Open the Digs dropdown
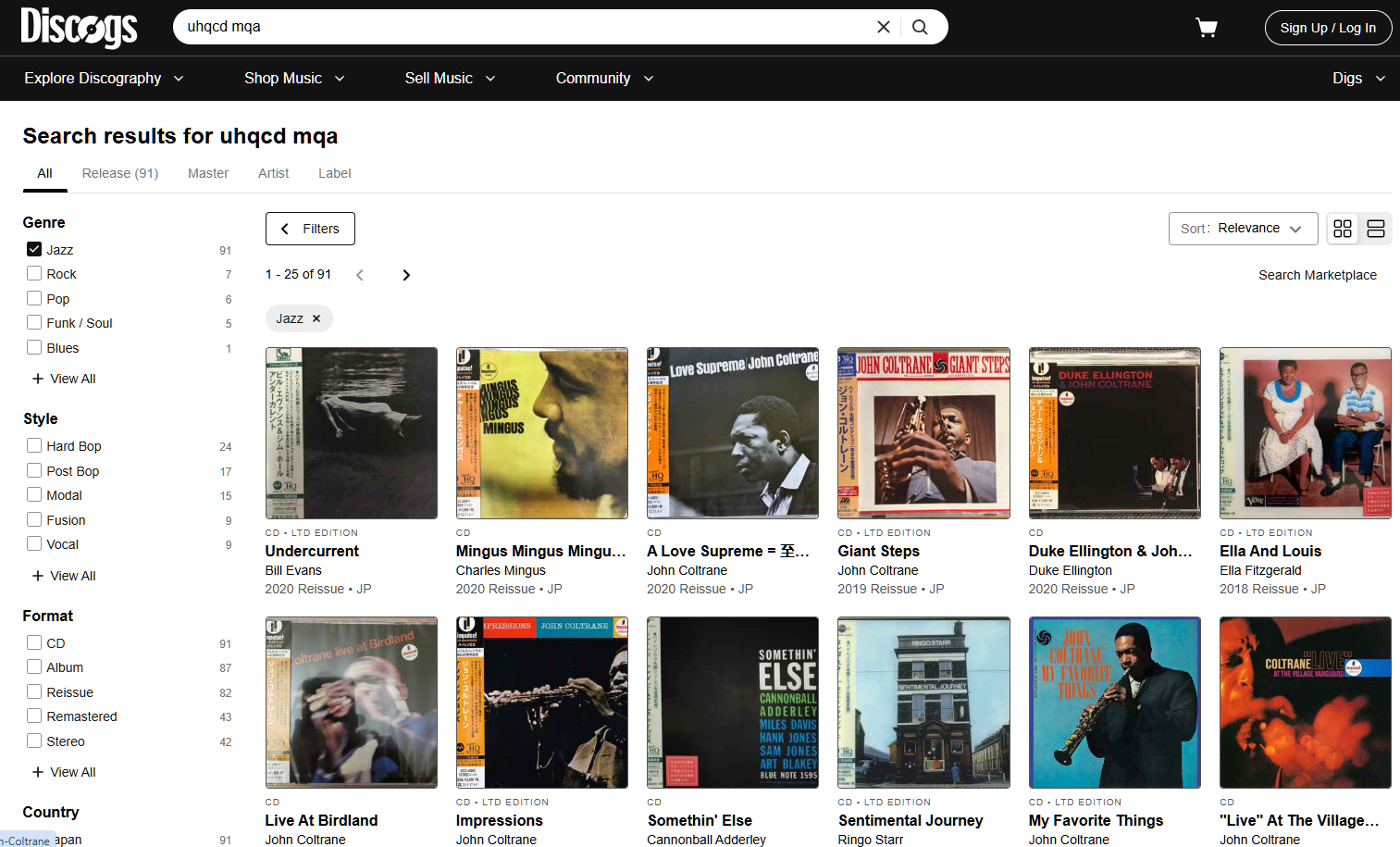Screen dimensions: 1400x847 point(1358,79)
